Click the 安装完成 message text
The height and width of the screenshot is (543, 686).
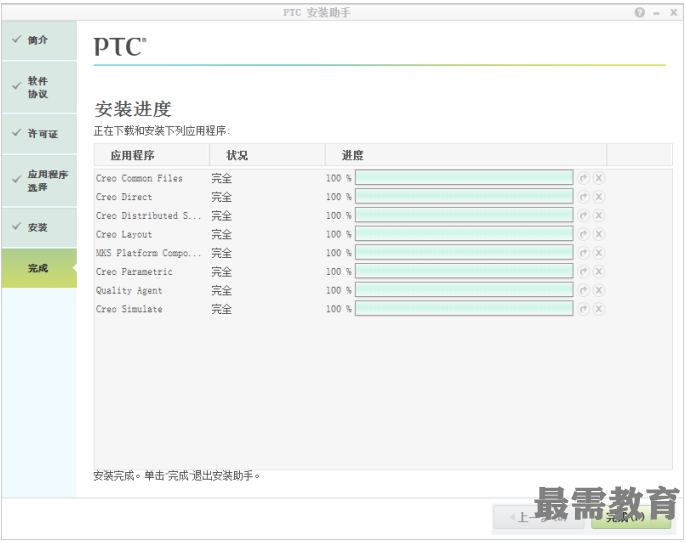[176, 476]
